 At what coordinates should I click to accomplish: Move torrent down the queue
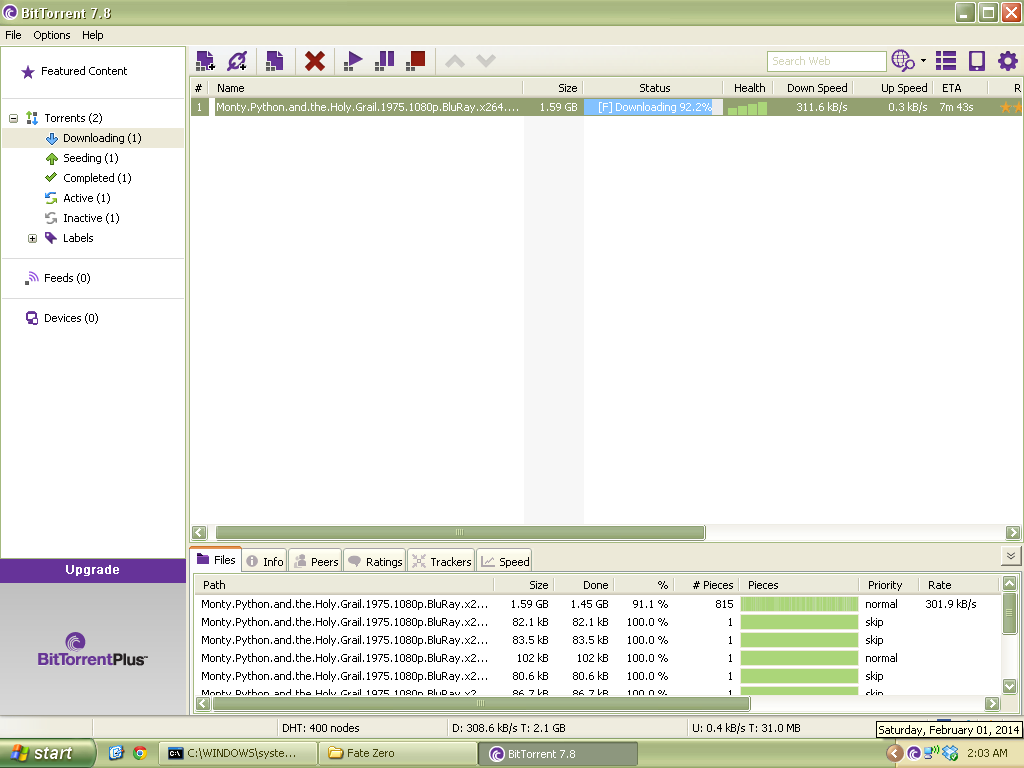[x=486, y=61]
